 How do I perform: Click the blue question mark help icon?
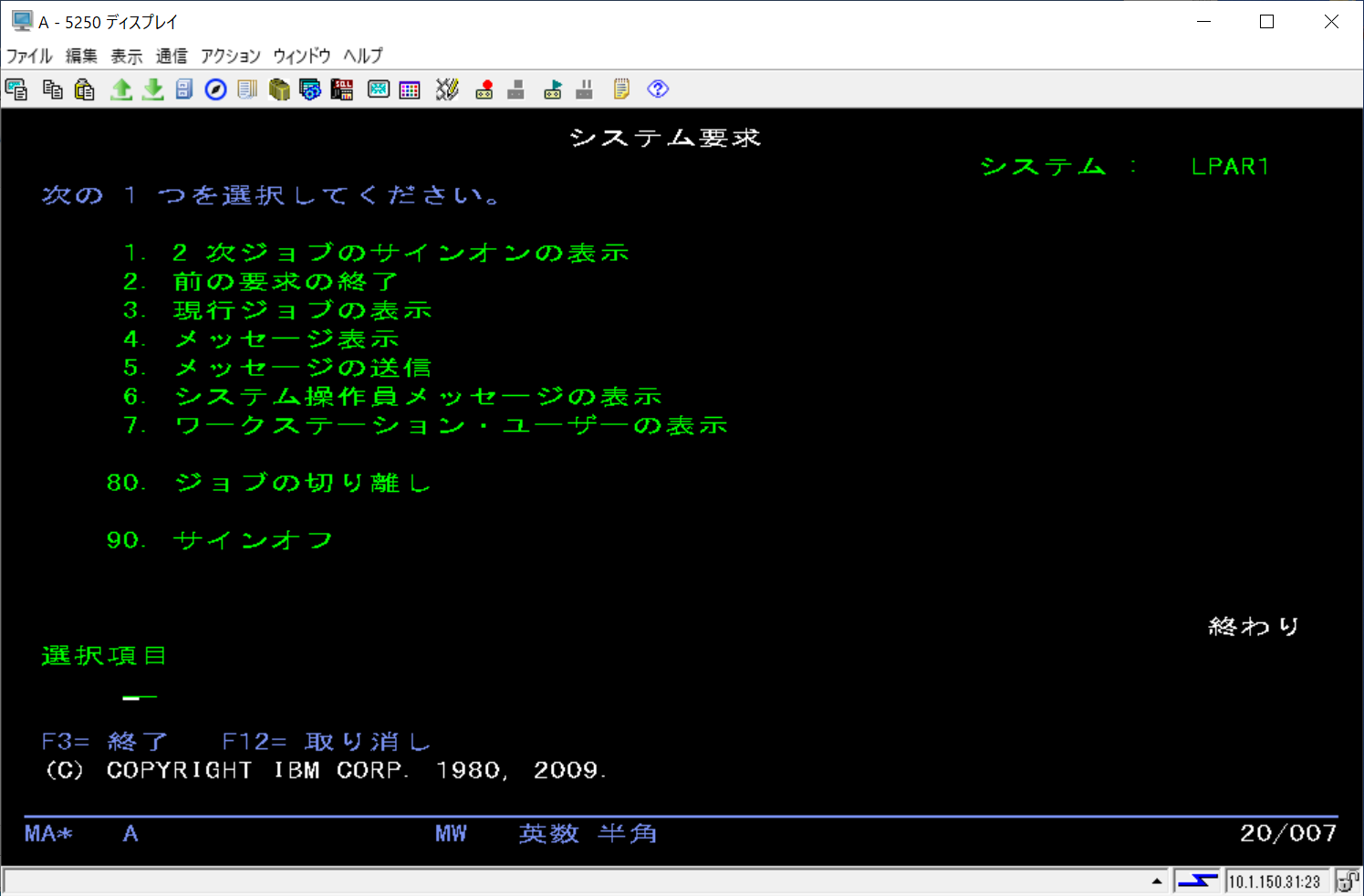coord(658,89)
